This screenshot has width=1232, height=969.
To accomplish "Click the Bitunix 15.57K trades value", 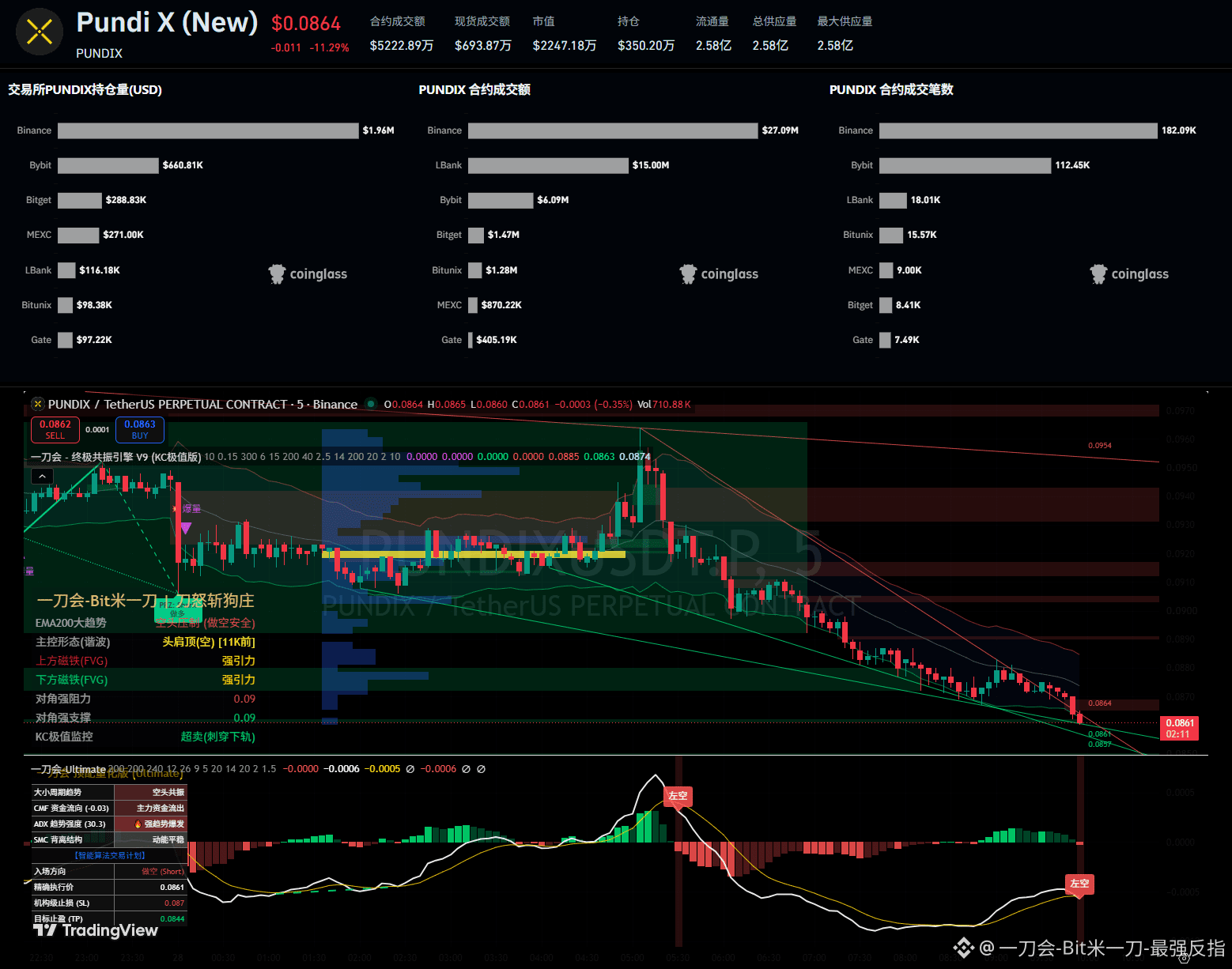I will (922, 235).
